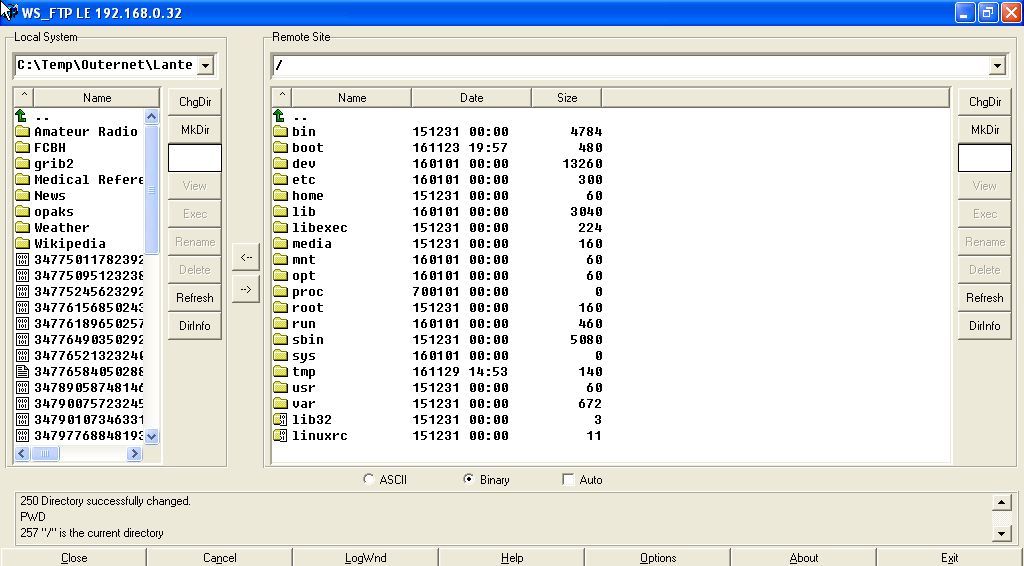Click the left arrow download transfer button

246,257
